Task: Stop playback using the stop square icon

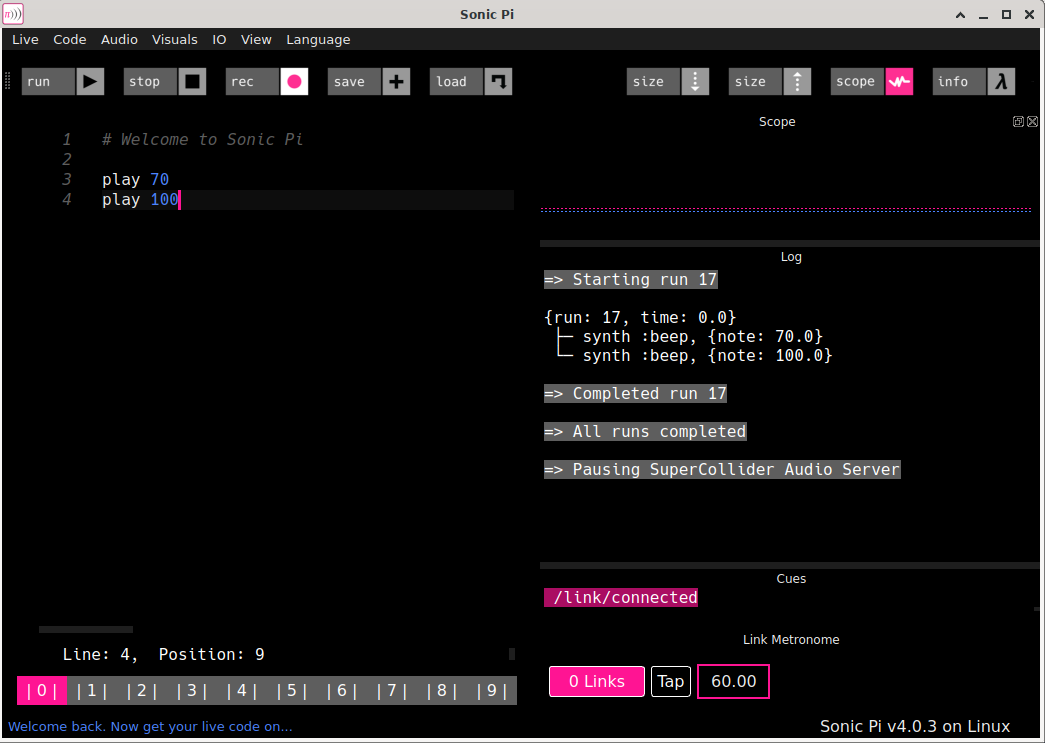Action: 192,81
